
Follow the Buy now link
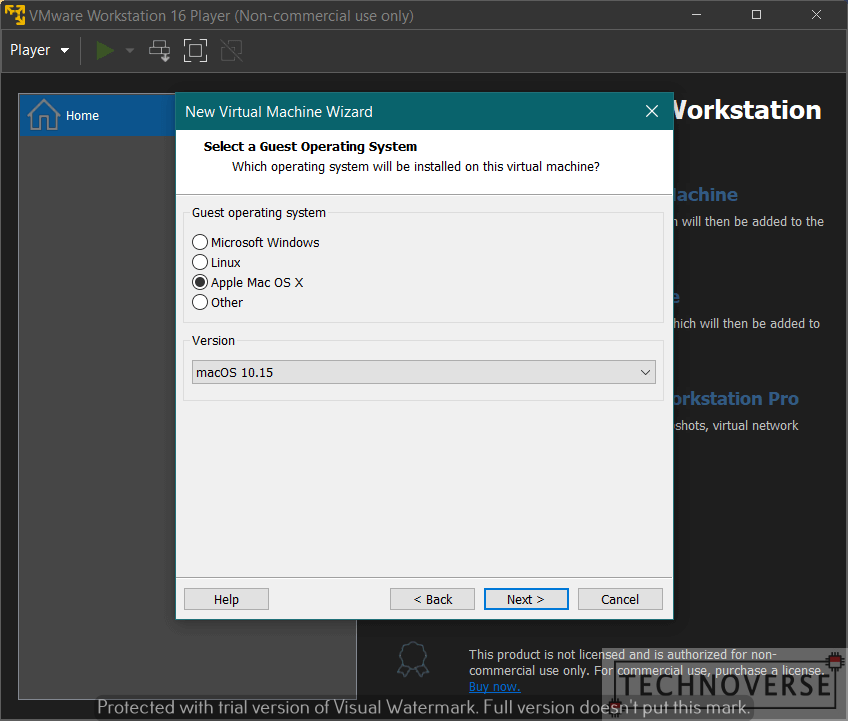pos(494,686)
